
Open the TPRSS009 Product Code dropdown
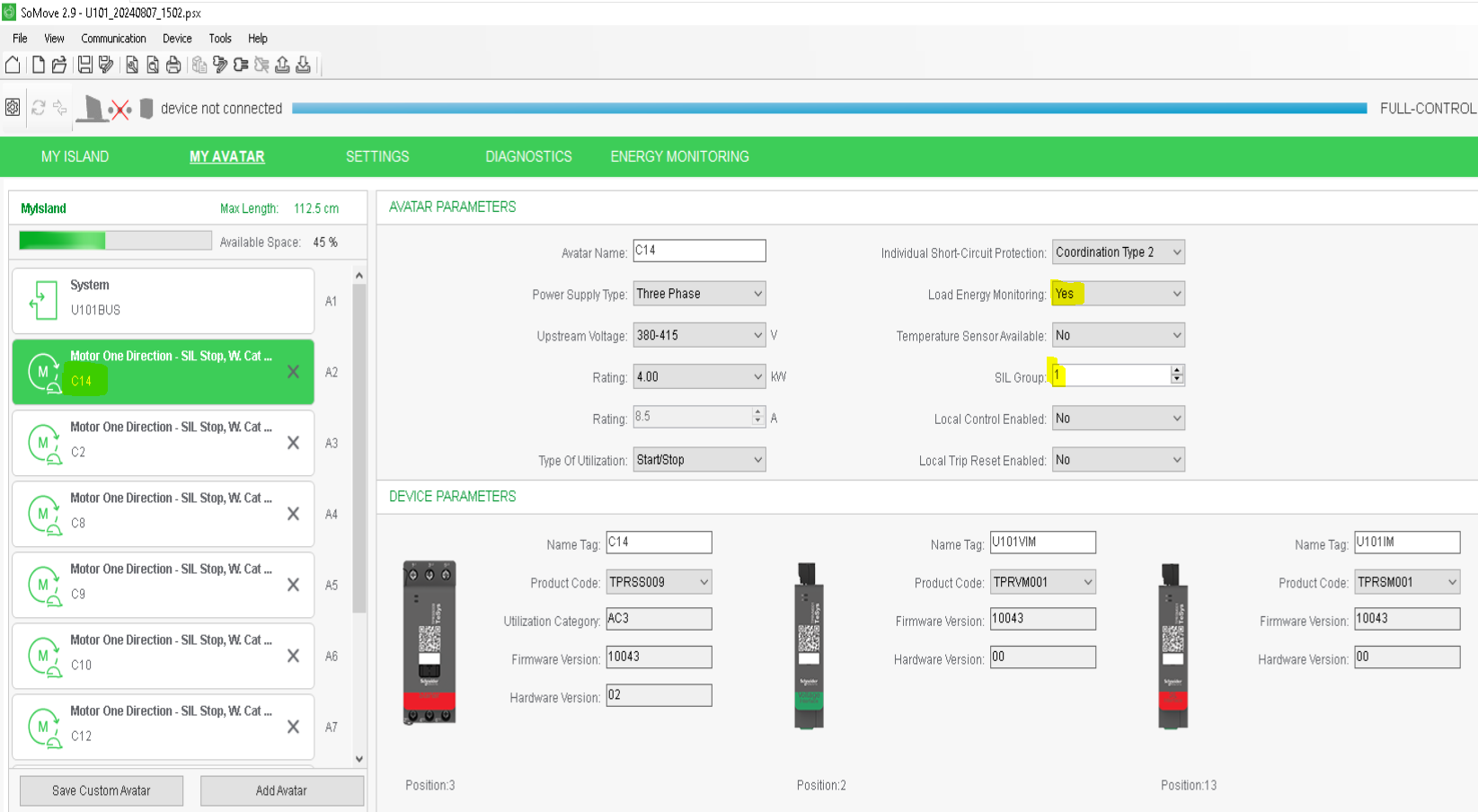coord(659,582)
